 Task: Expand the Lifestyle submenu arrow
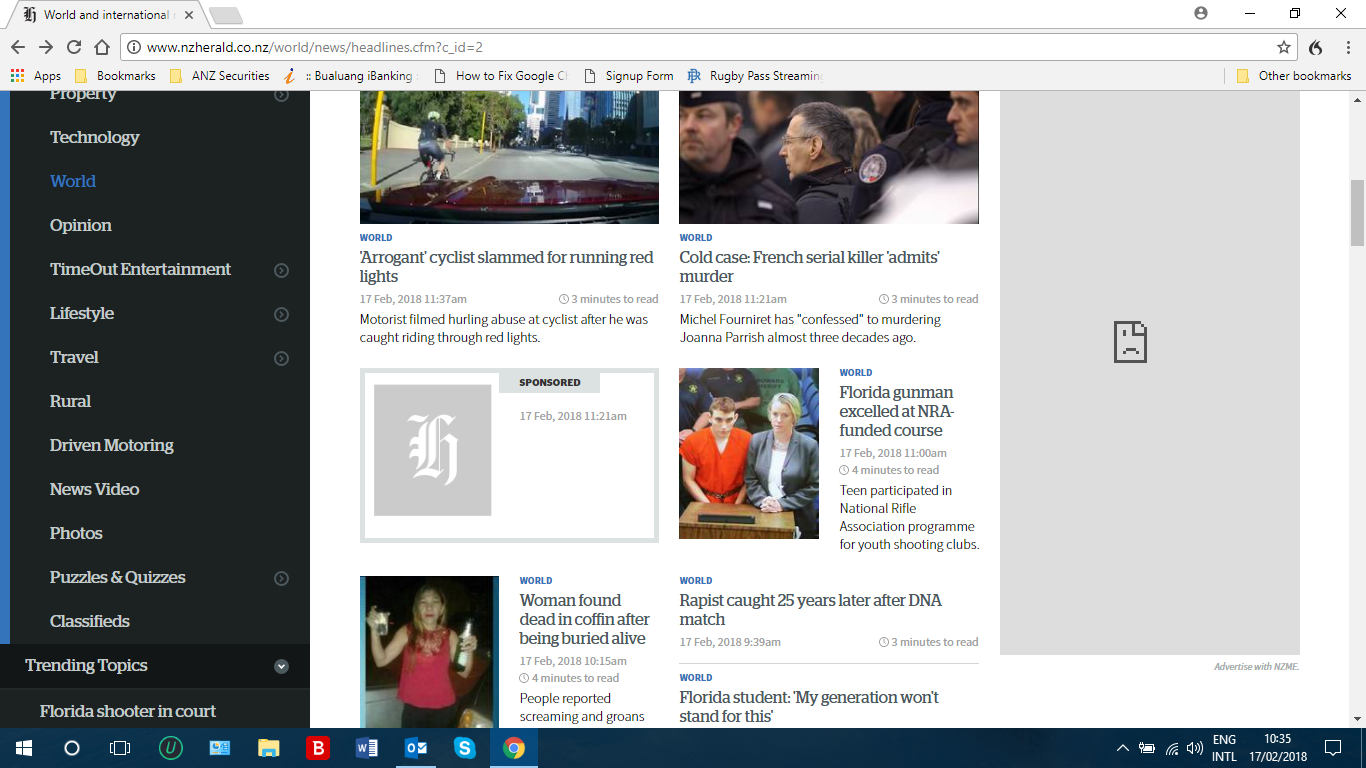[x=281, y=314]
